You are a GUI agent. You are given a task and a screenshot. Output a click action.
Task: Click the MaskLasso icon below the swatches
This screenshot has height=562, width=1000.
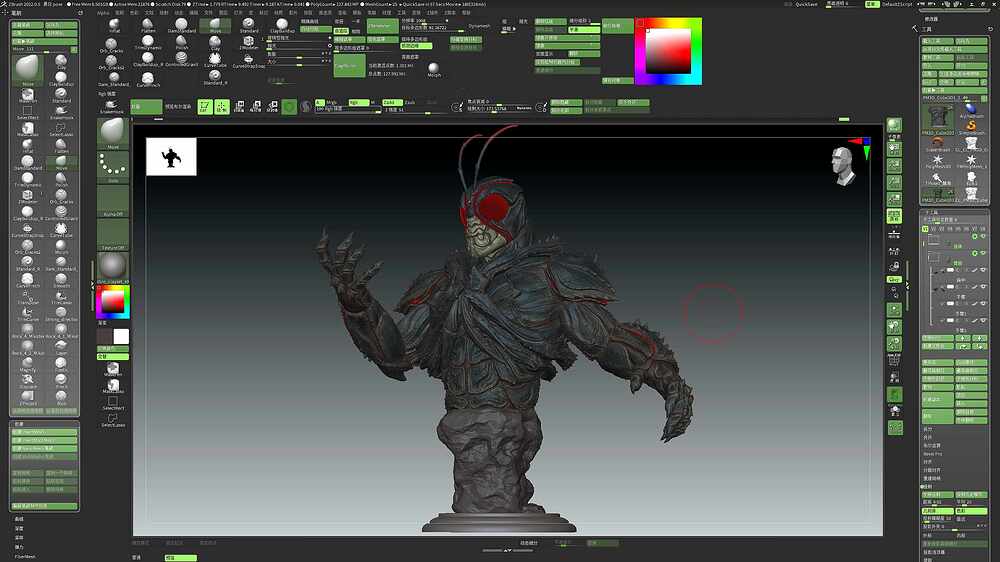[113, 387]
